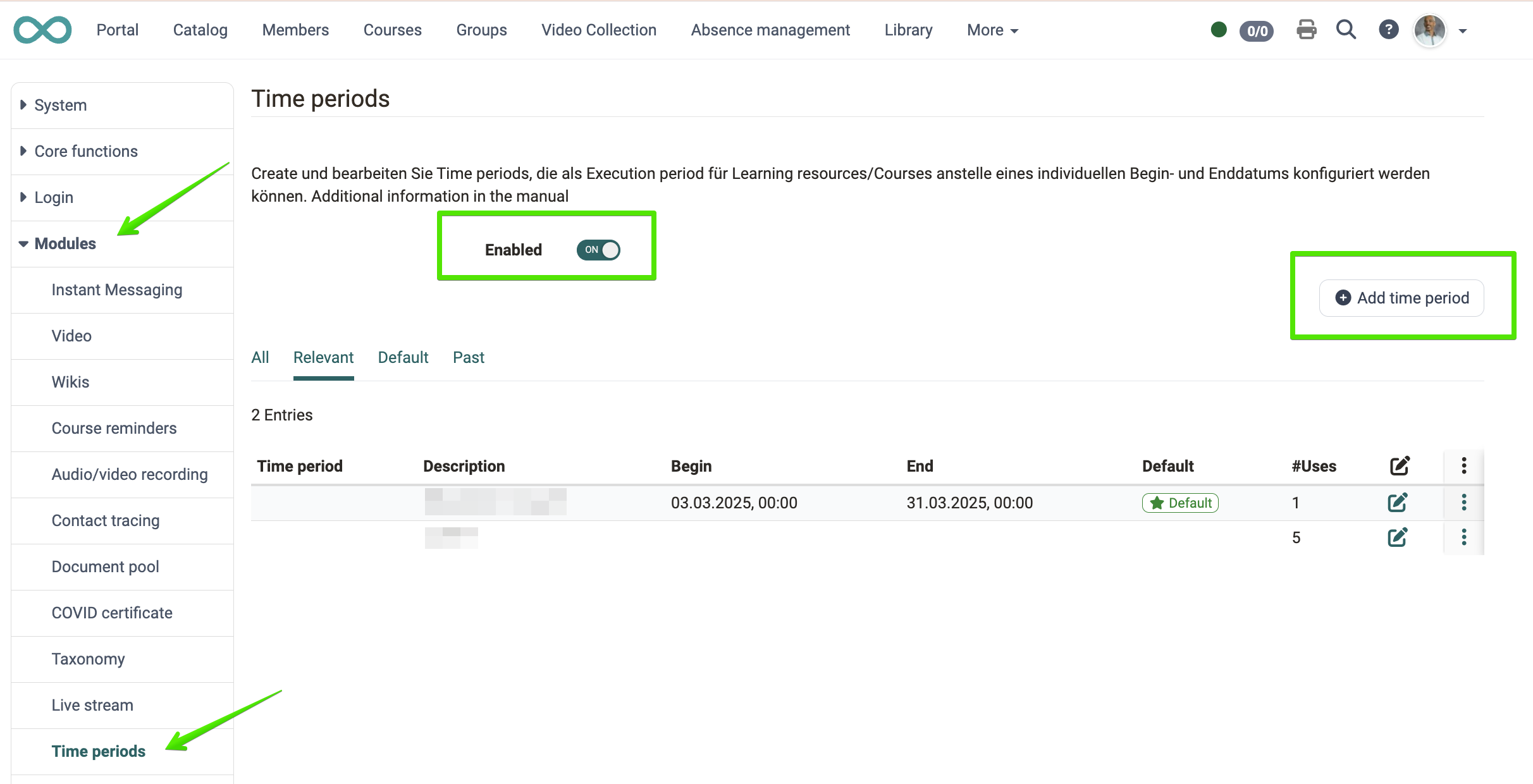Open actions menu for Default time period row
Viewport: 1533px width, 784px height.
(1463, 503)
